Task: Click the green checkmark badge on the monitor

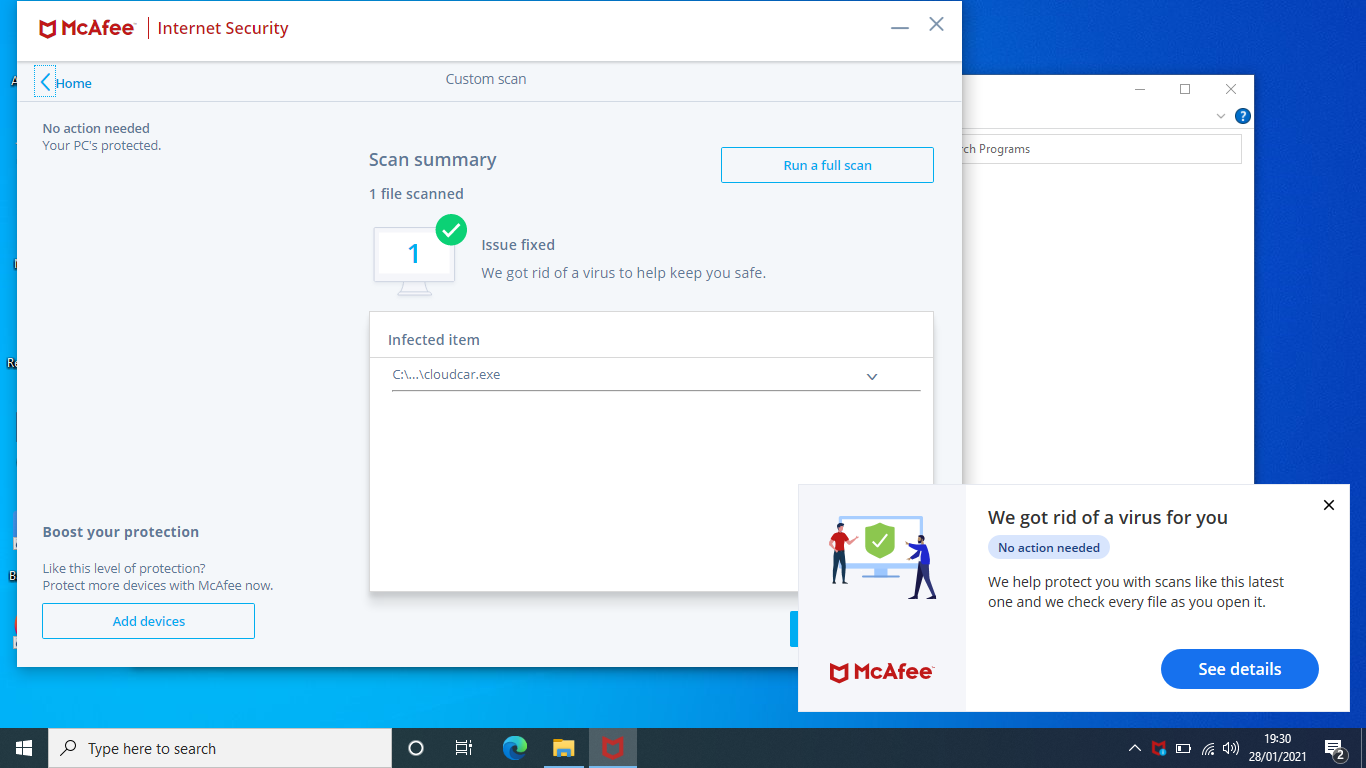Action: click(x=451, y=230)
